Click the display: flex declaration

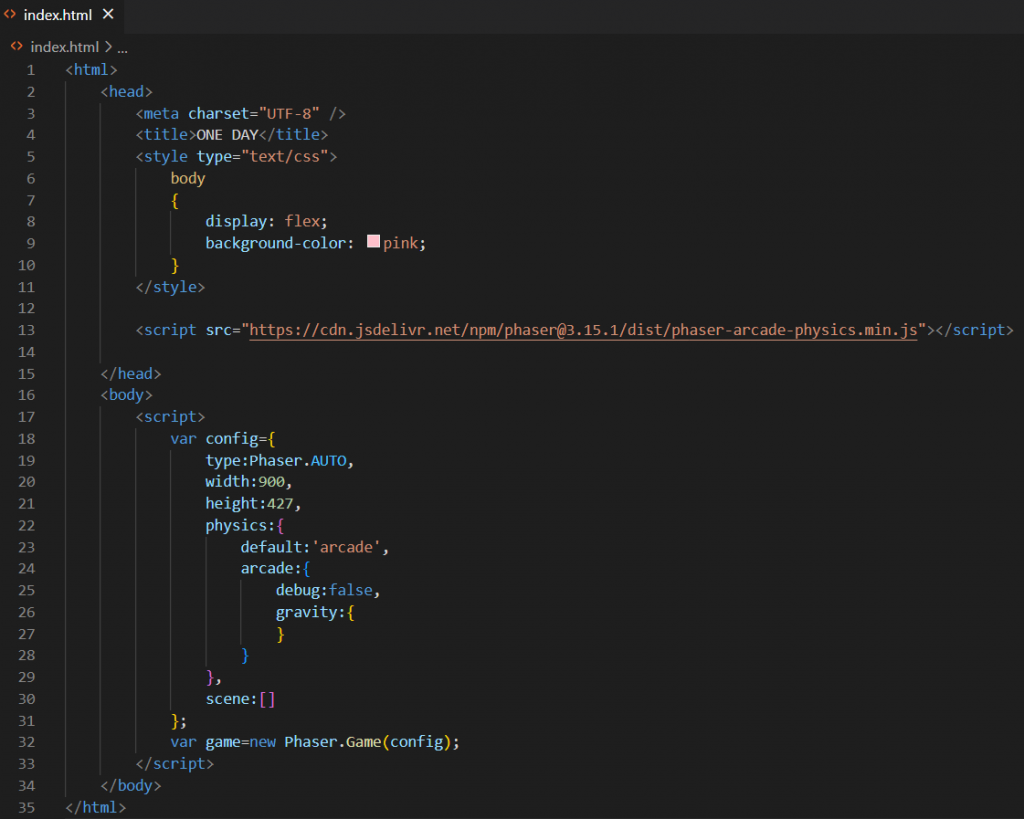pos(266,221)
